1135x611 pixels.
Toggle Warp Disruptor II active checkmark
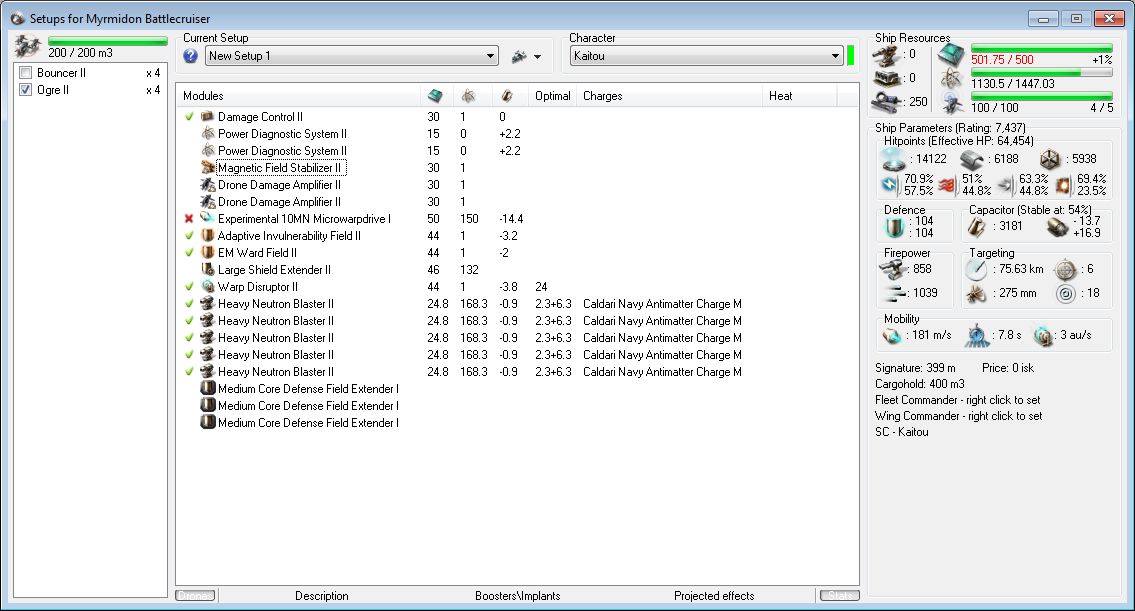click(189, 287)
